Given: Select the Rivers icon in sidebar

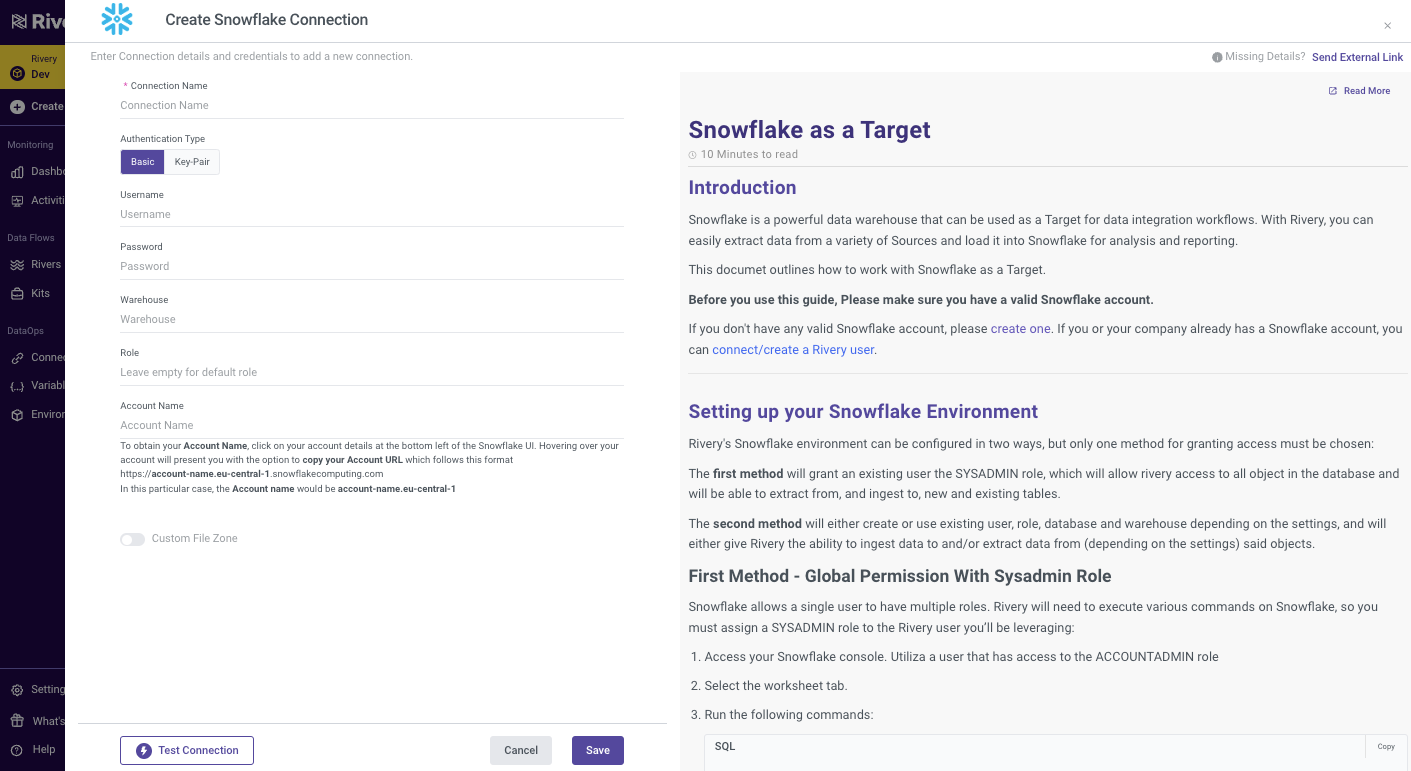Looking at the screenshot, I should pos(17,265).
